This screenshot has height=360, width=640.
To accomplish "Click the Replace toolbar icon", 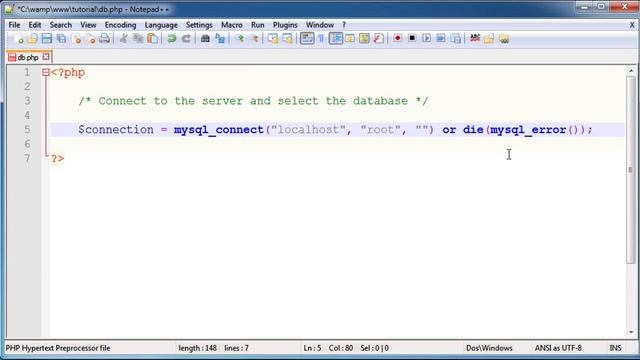I will coord(220,39).
